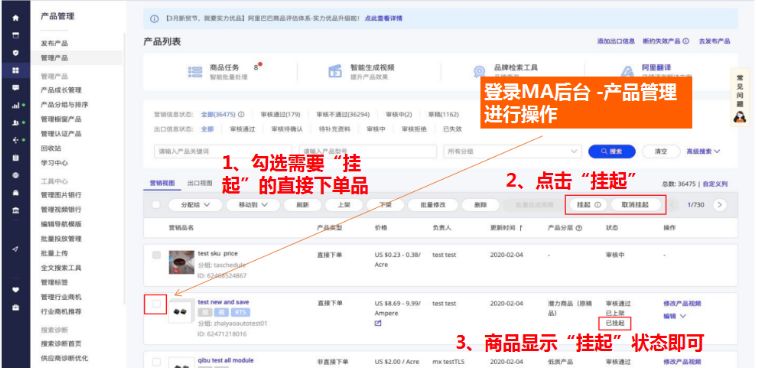This screenshot has width=757, height=380.
Task: Click the 商品任务 list icon
Action: click(195, 72)
